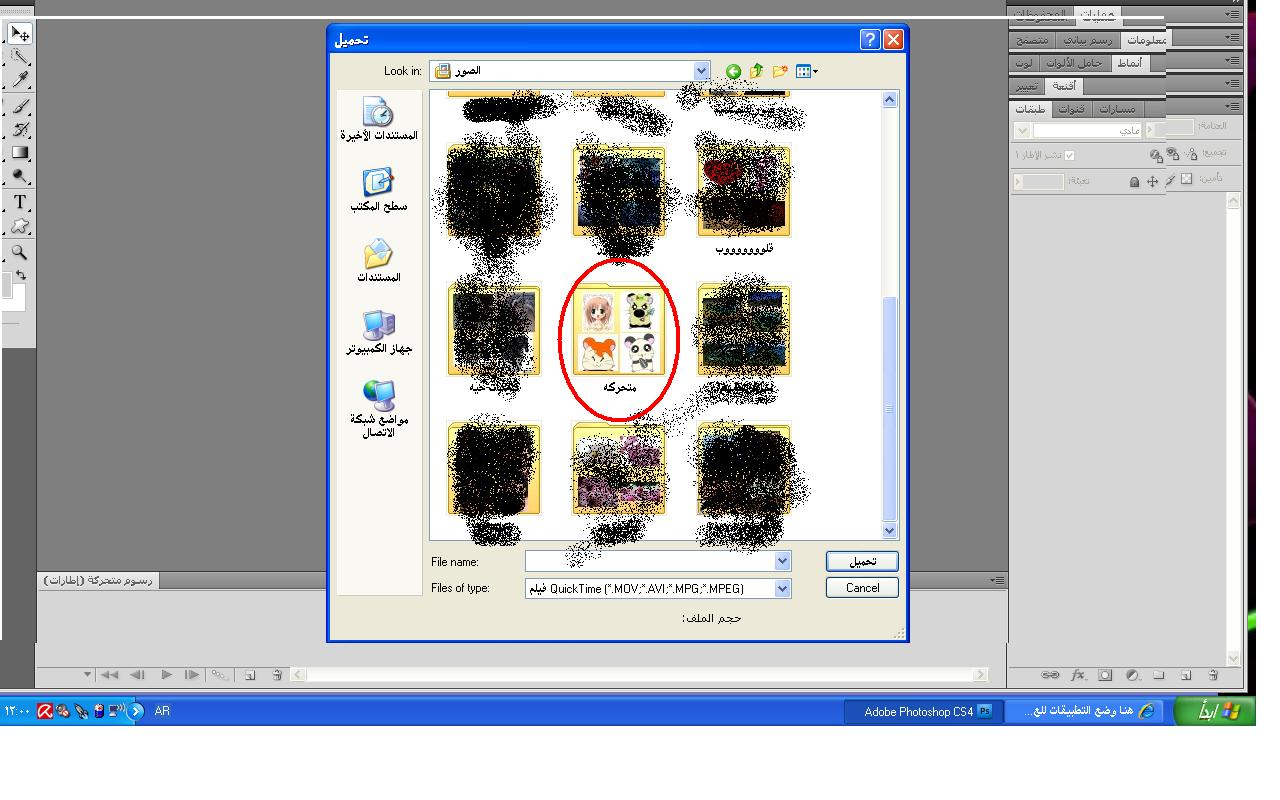
Task: Select the Horizontal Type tool
Action: pyautogui.click(x=19, y=202)
